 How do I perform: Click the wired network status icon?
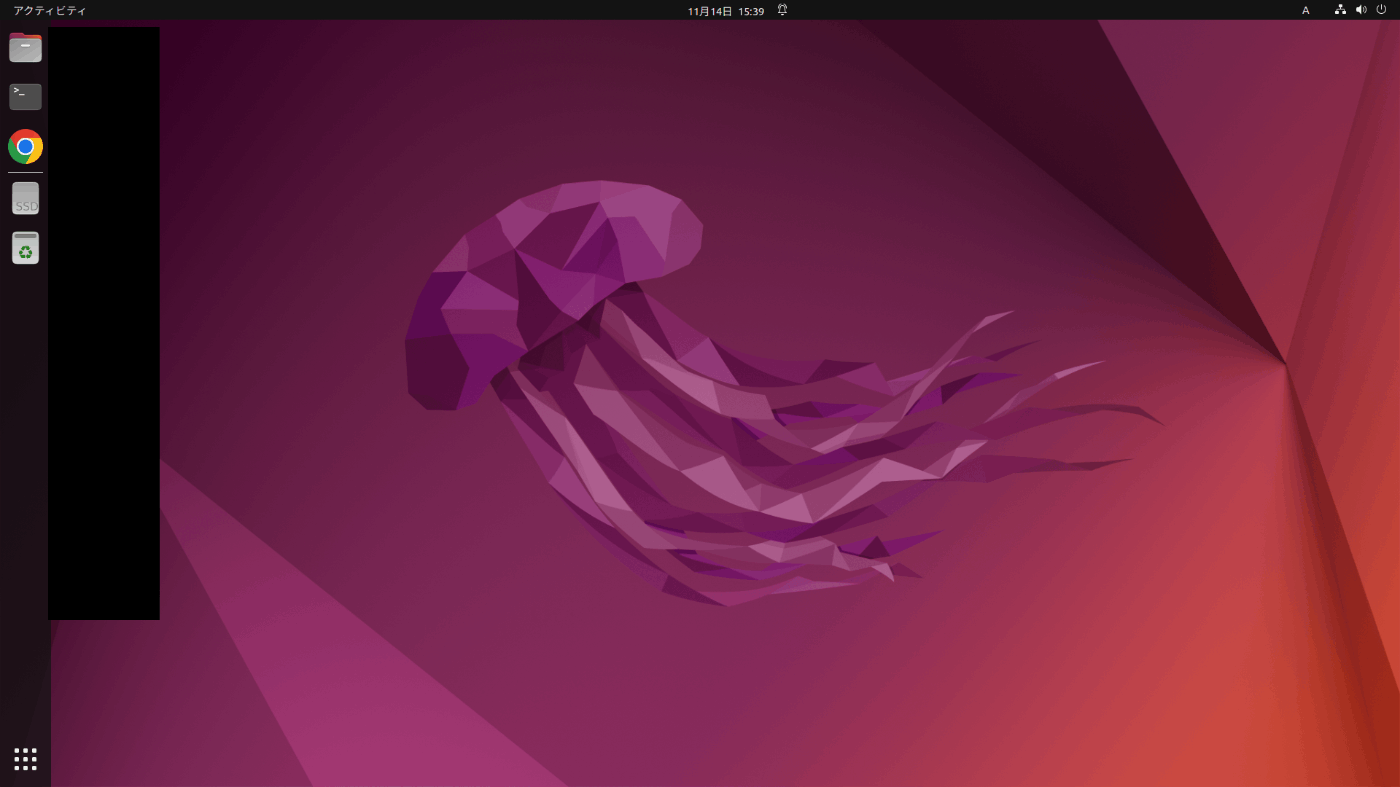[1340, 10]
